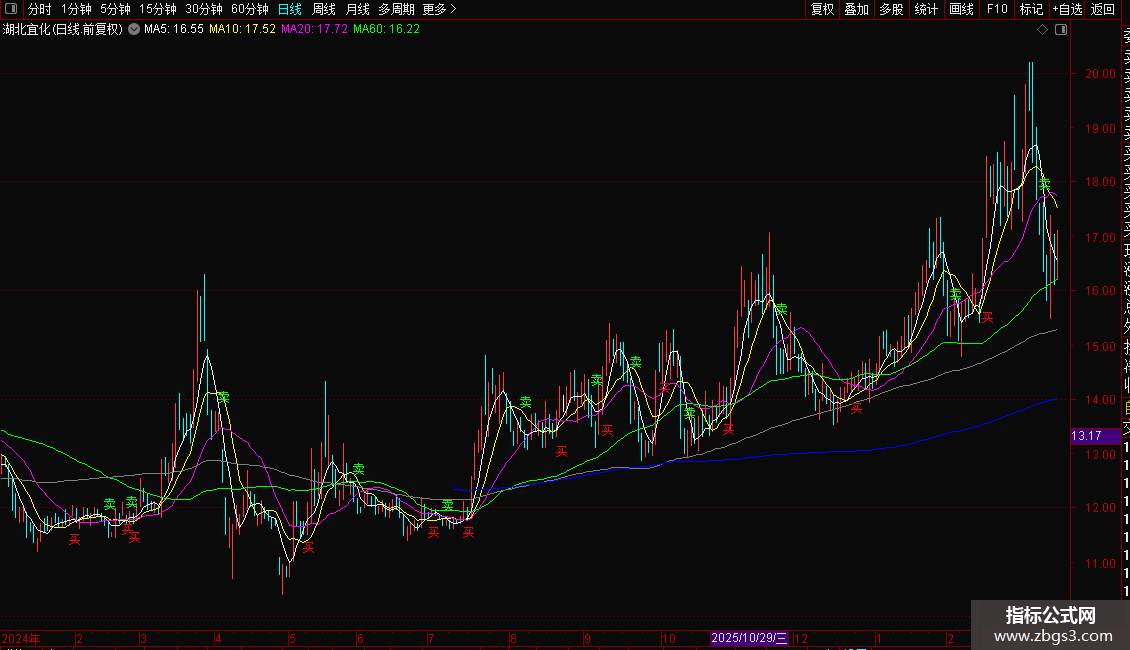Click the 返回 back button
Image resolution: width=1130 pixels, height=650 pixels.
pyautogui.click(x=1102, y=9)
